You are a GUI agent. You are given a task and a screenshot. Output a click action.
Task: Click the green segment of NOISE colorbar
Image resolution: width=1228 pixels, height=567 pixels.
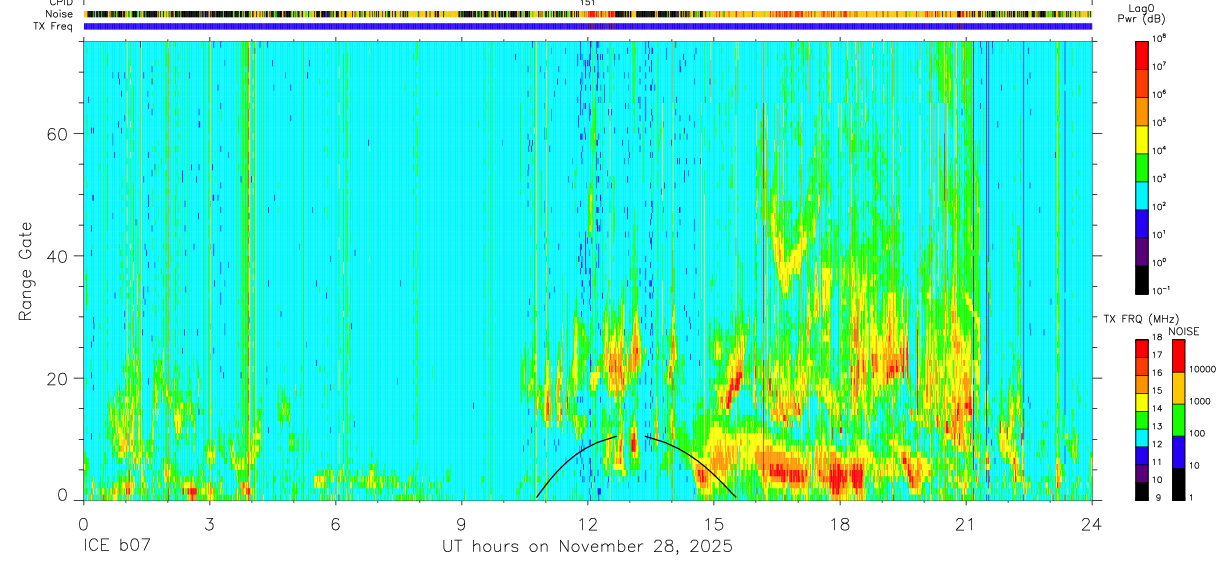1178,420
